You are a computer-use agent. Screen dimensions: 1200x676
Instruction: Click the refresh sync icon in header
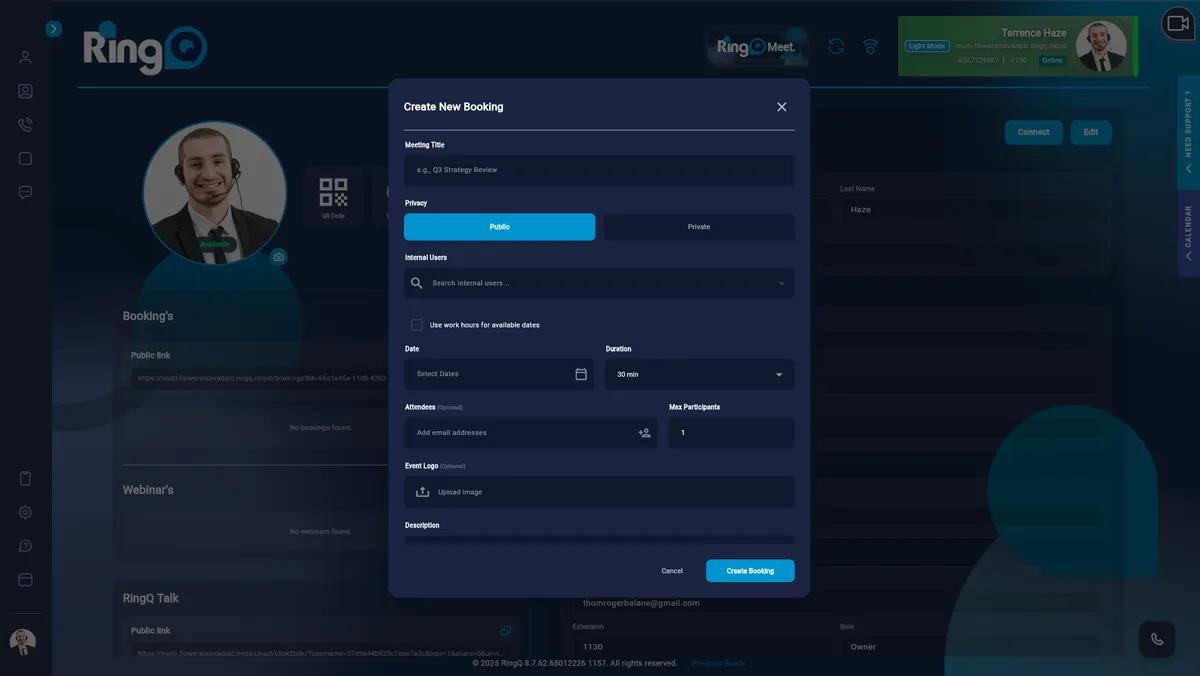point(836,46)
